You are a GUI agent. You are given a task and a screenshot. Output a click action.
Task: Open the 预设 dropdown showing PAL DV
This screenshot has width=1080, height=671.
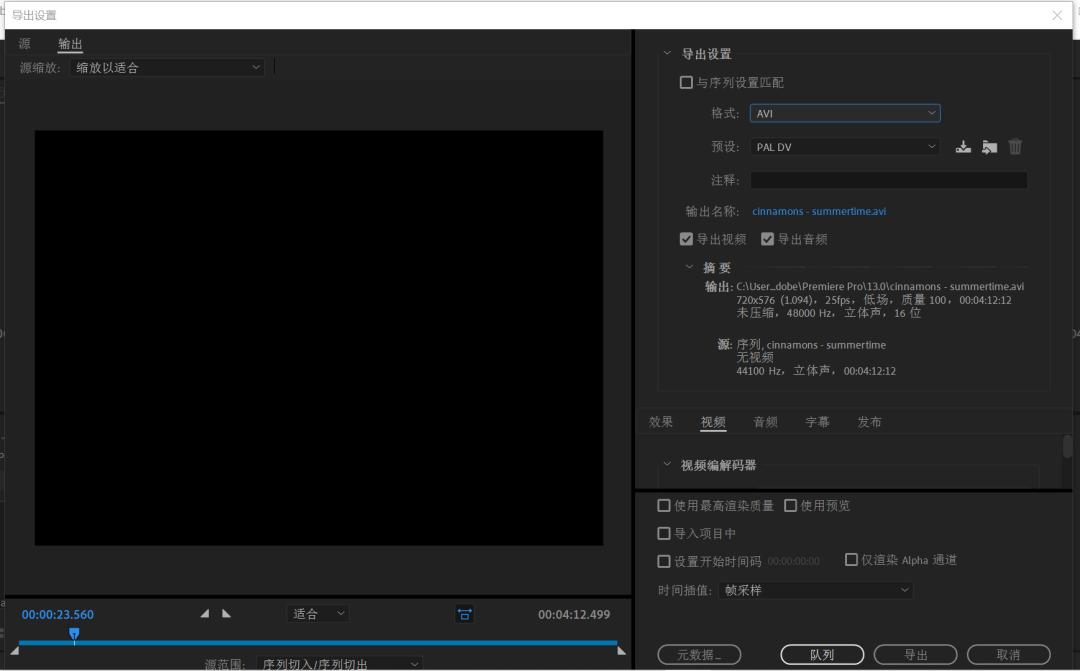pyautogui.click(x=845, y=146)
